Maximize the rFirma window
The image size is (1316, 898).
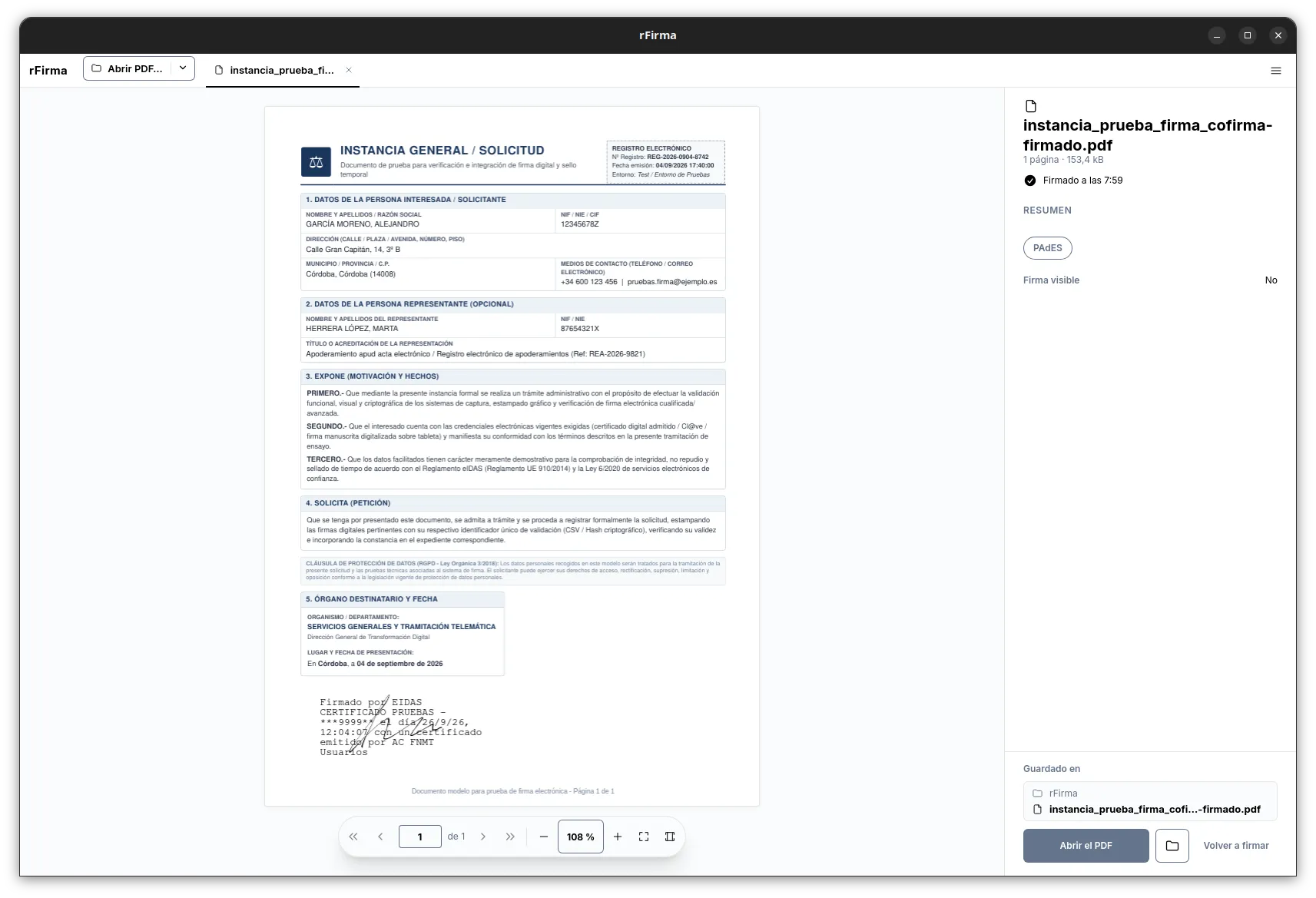1247,35
